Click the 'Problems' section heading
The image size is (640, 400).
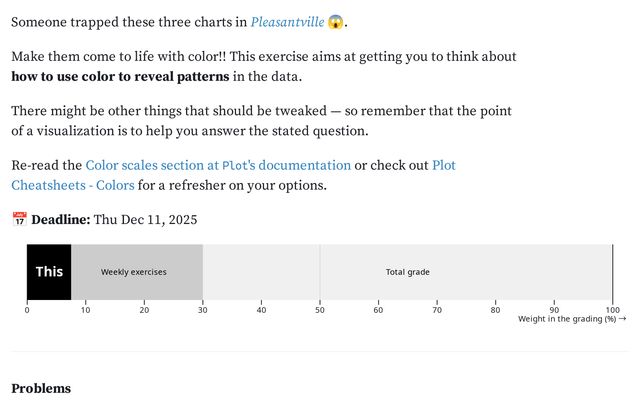(x=41, y=388)
